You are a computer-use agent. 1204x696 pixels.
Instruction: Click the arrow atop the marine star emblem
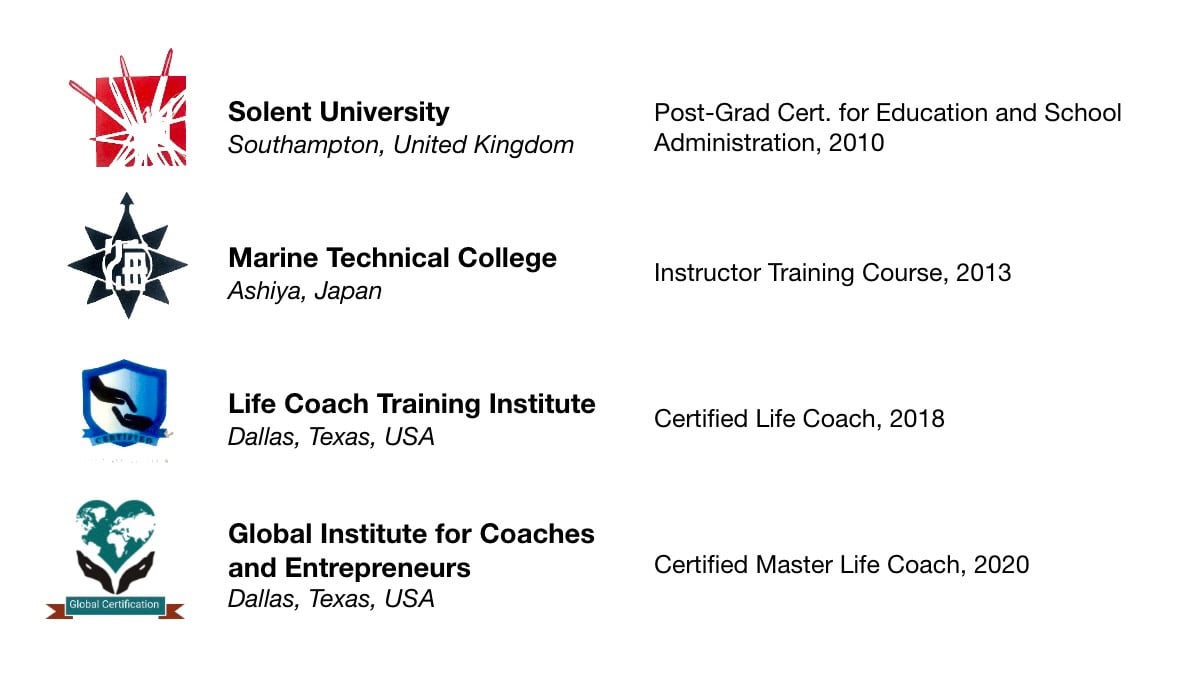pyautogui.click(x=127, y=204)
